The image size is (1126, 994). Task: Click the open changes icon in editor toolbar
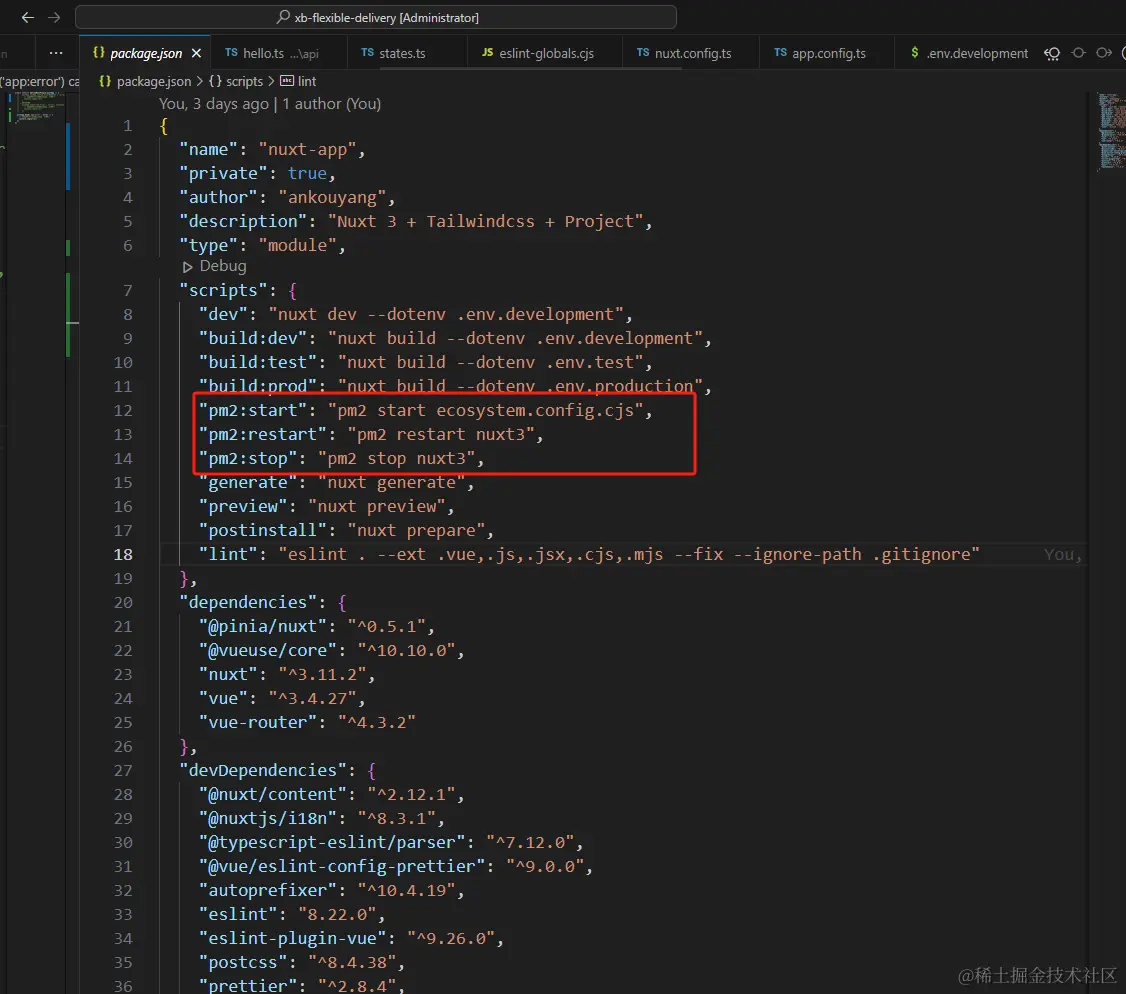pyautogui.click(x=1052, y=53)
